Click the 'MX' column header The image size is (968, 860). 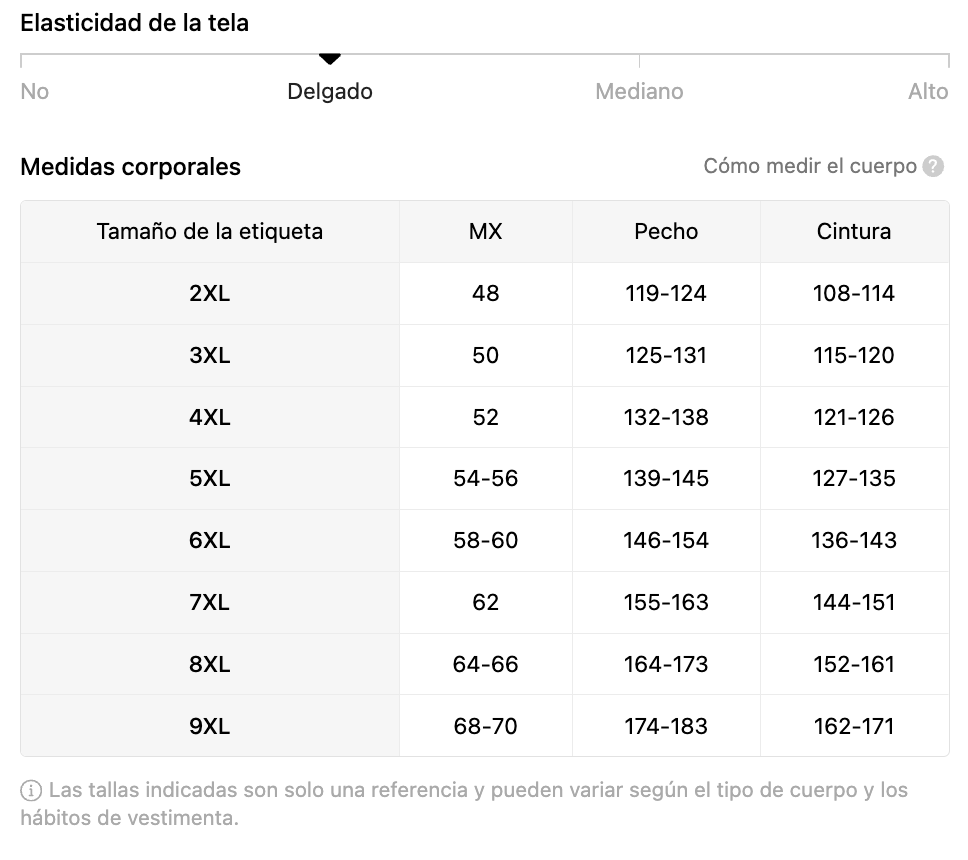tap(486, 232)
